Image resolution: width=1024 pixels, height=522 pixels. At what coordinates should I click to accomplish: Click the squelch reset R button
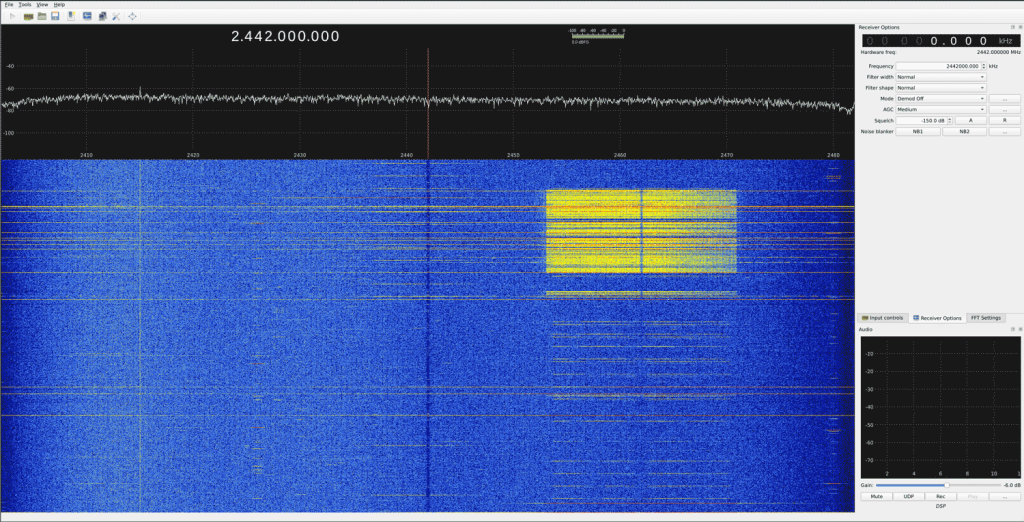tap(1004, 121)
